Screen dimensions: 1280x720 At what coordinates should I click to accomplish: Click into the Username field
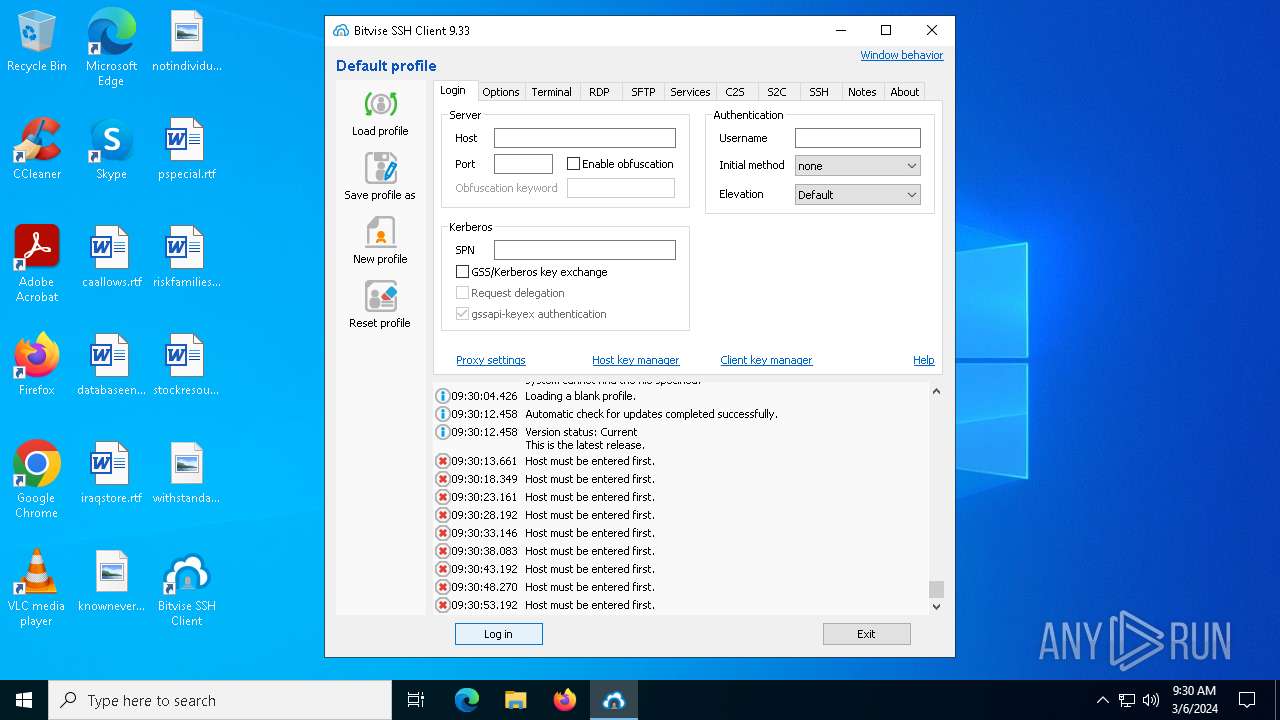[x=857, y=138]
